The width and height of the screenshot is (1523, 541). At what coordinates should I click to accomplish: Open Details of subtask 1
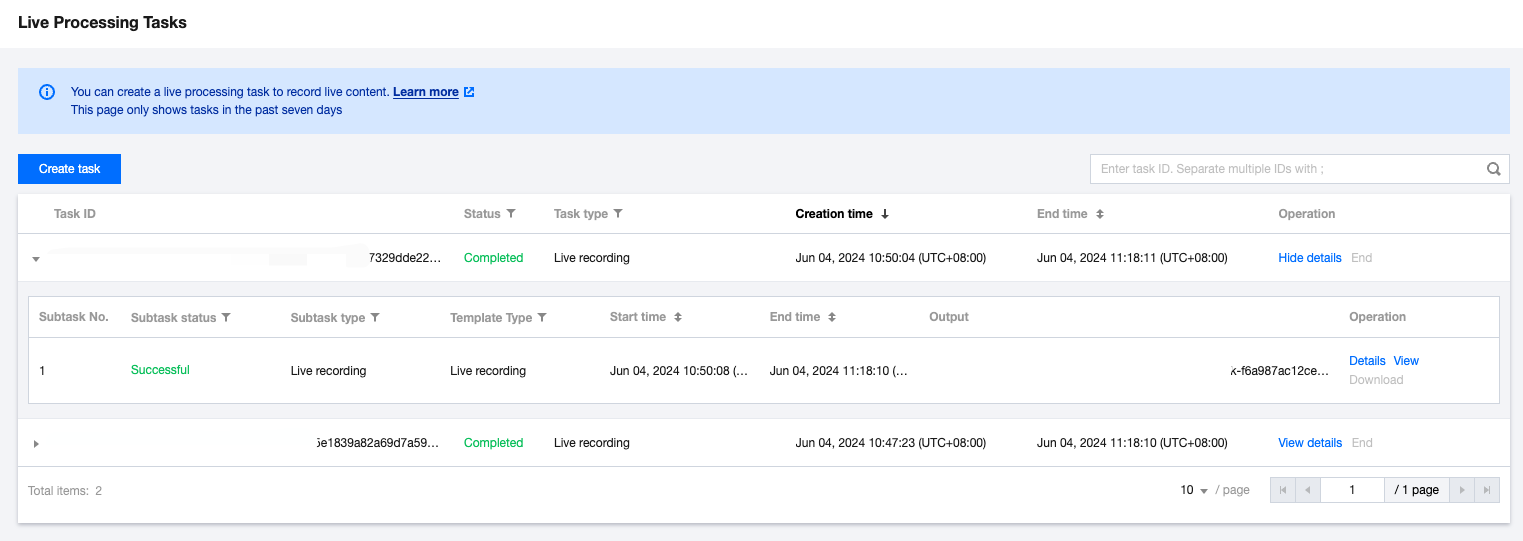1367,361
